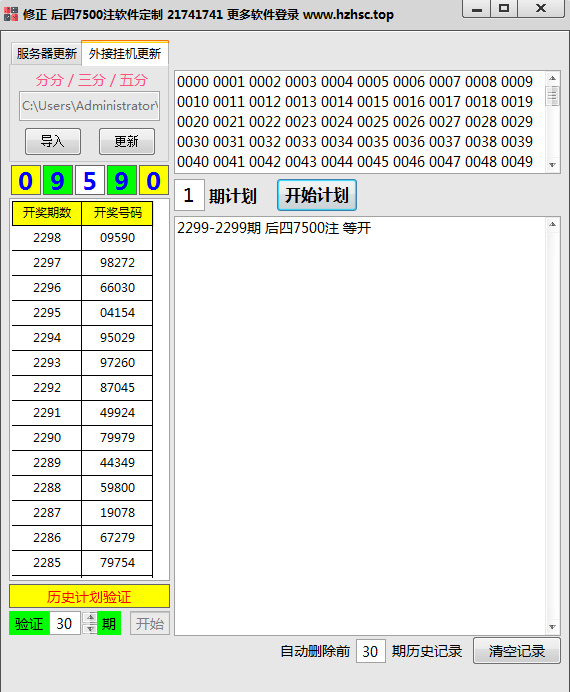
Task: Click the 开始 verification button
Action: click(150, 624)
